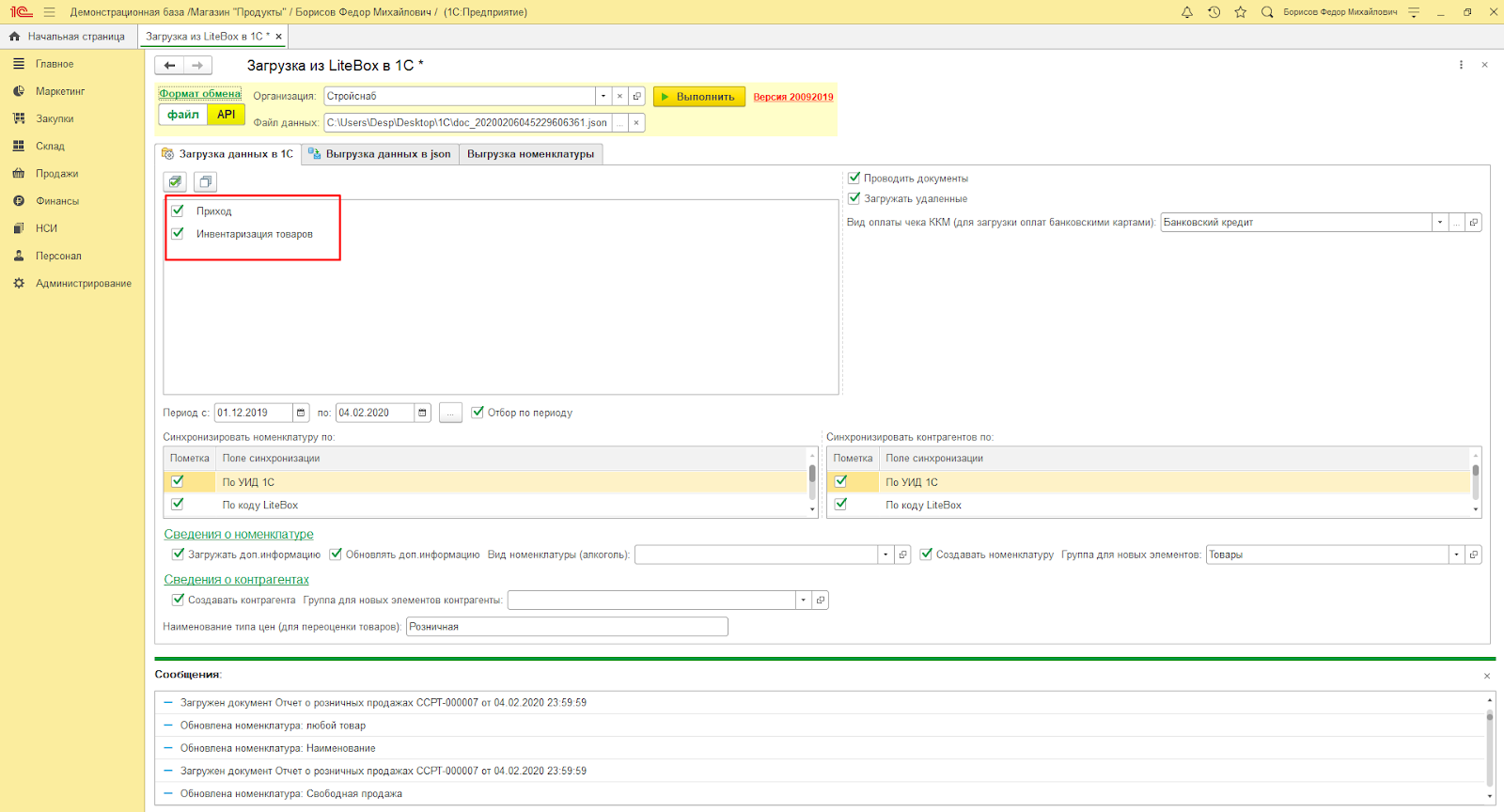Expand Вид оплаты чека ККМ dropdown

tap(1440, 223)
